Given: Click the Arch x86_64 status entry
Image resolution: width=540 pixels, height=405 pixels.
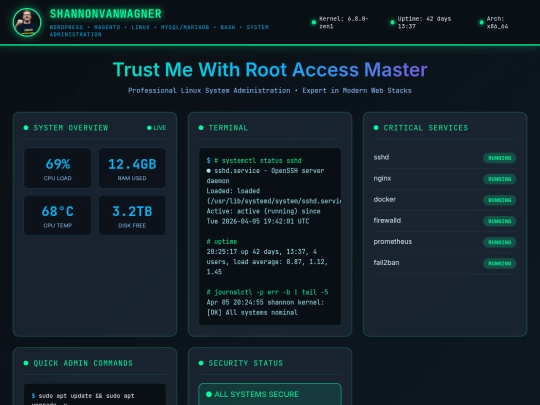Looking at the screenshot, I should tap(494, 22).
